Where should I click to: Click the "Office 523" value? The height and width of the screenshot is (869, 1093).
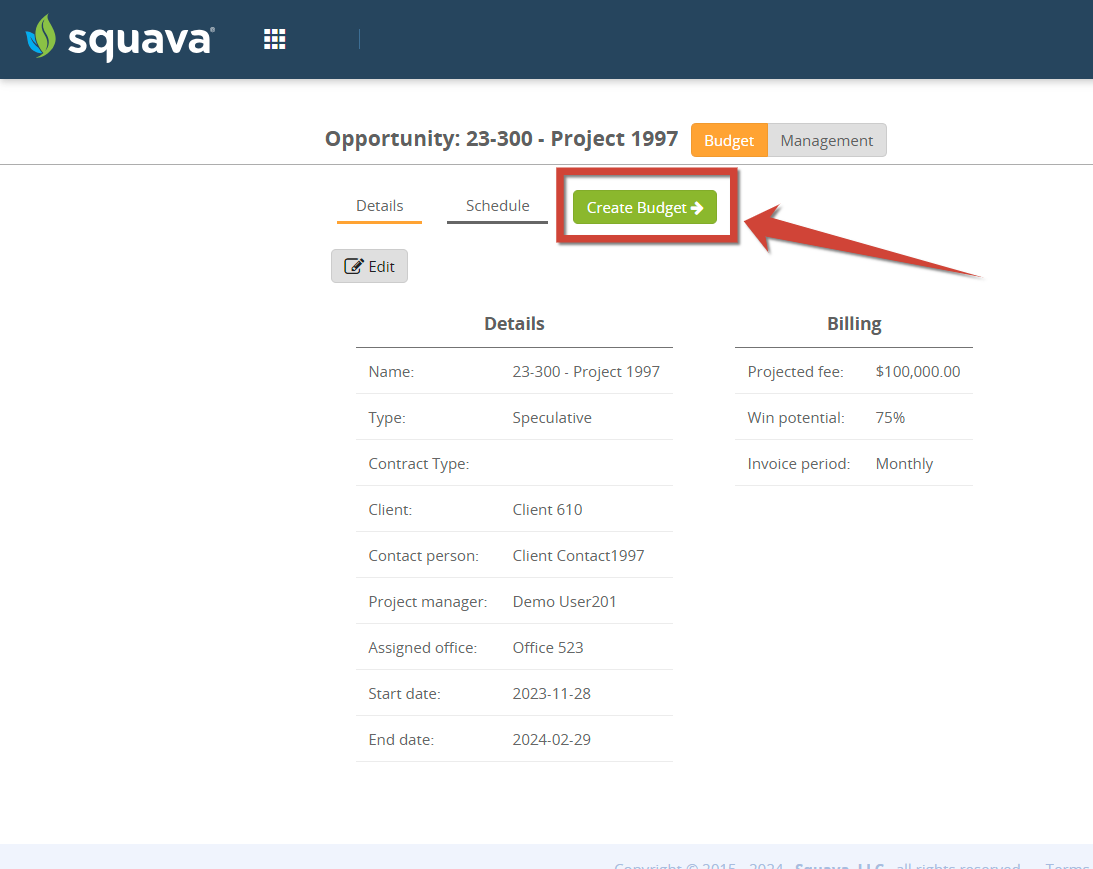pos(548,647)
